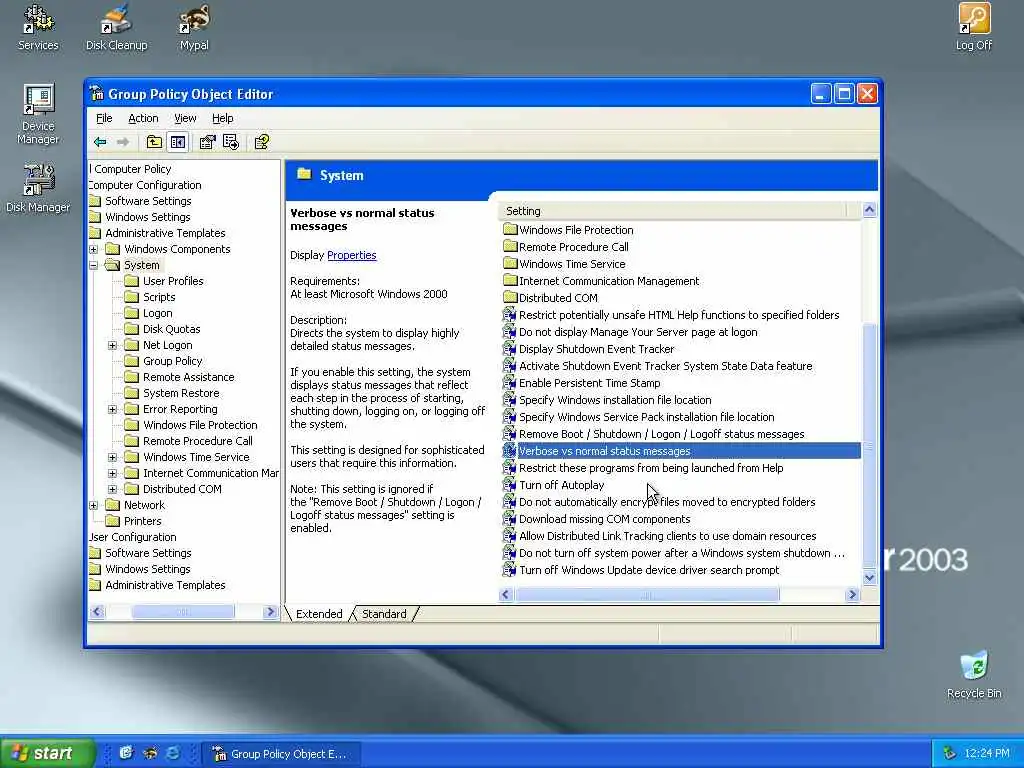The width and height of the screenshot is (1024, 768).
Task: Click the tree pane scroll right arrow
Action: 270,612
